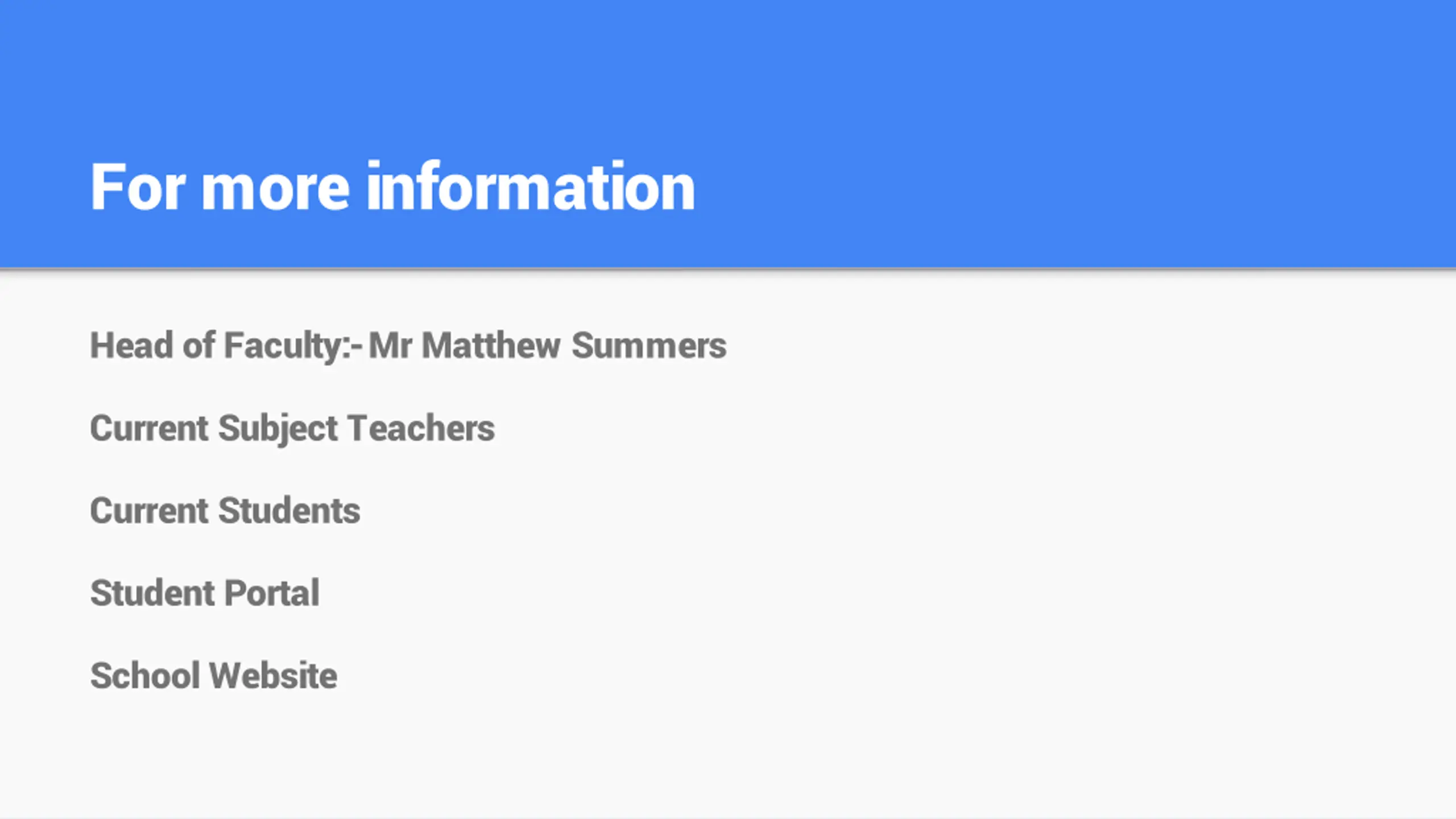1456x819 pixels.
Task: Select the Head of Faculty text line
Action: [x=408, y=346]
